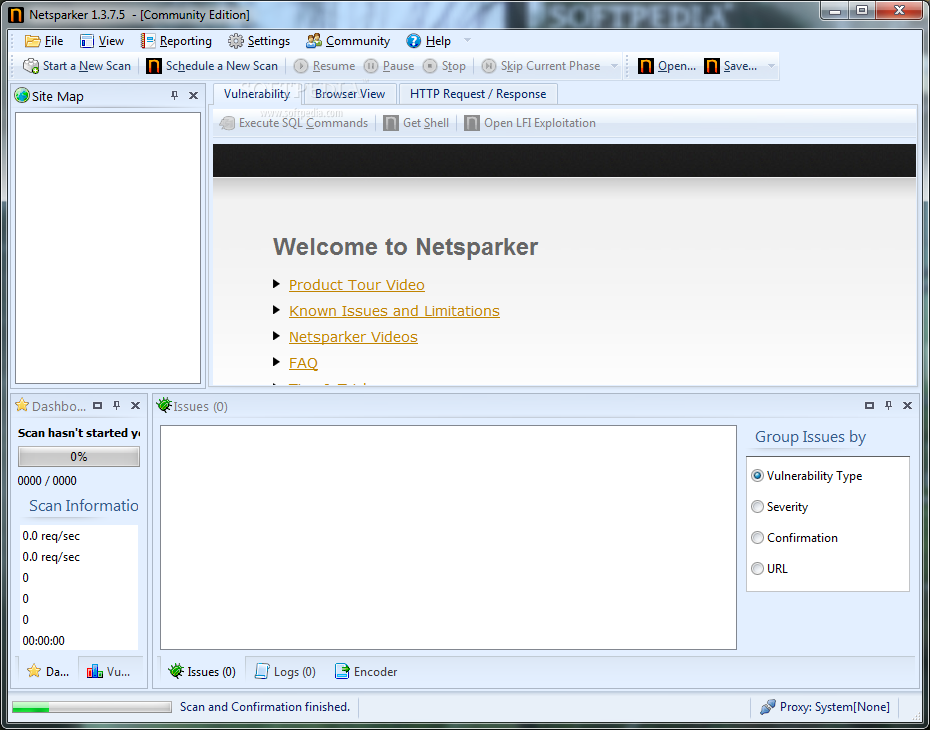Switch to HTTP Request / Response tab
This screenshot has width=930, height=730.
(478, 94)
